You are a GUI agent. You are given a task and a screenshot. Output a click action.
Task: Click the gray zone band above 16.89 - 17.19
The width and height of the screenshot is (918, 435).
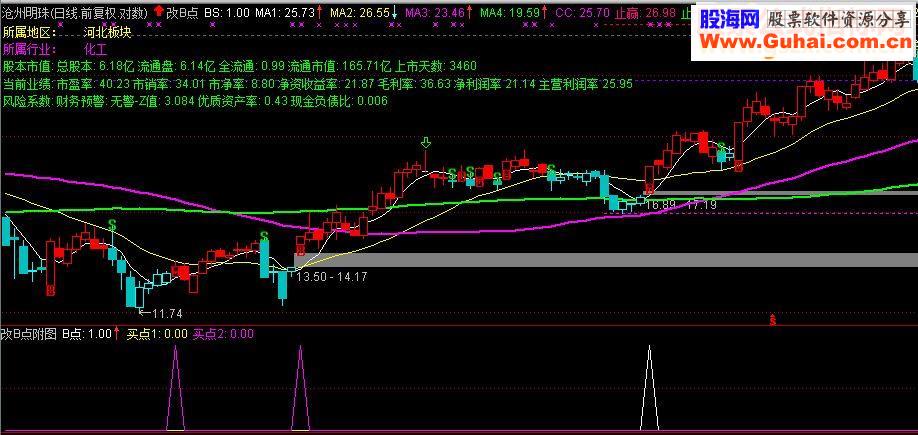point(780,193)
